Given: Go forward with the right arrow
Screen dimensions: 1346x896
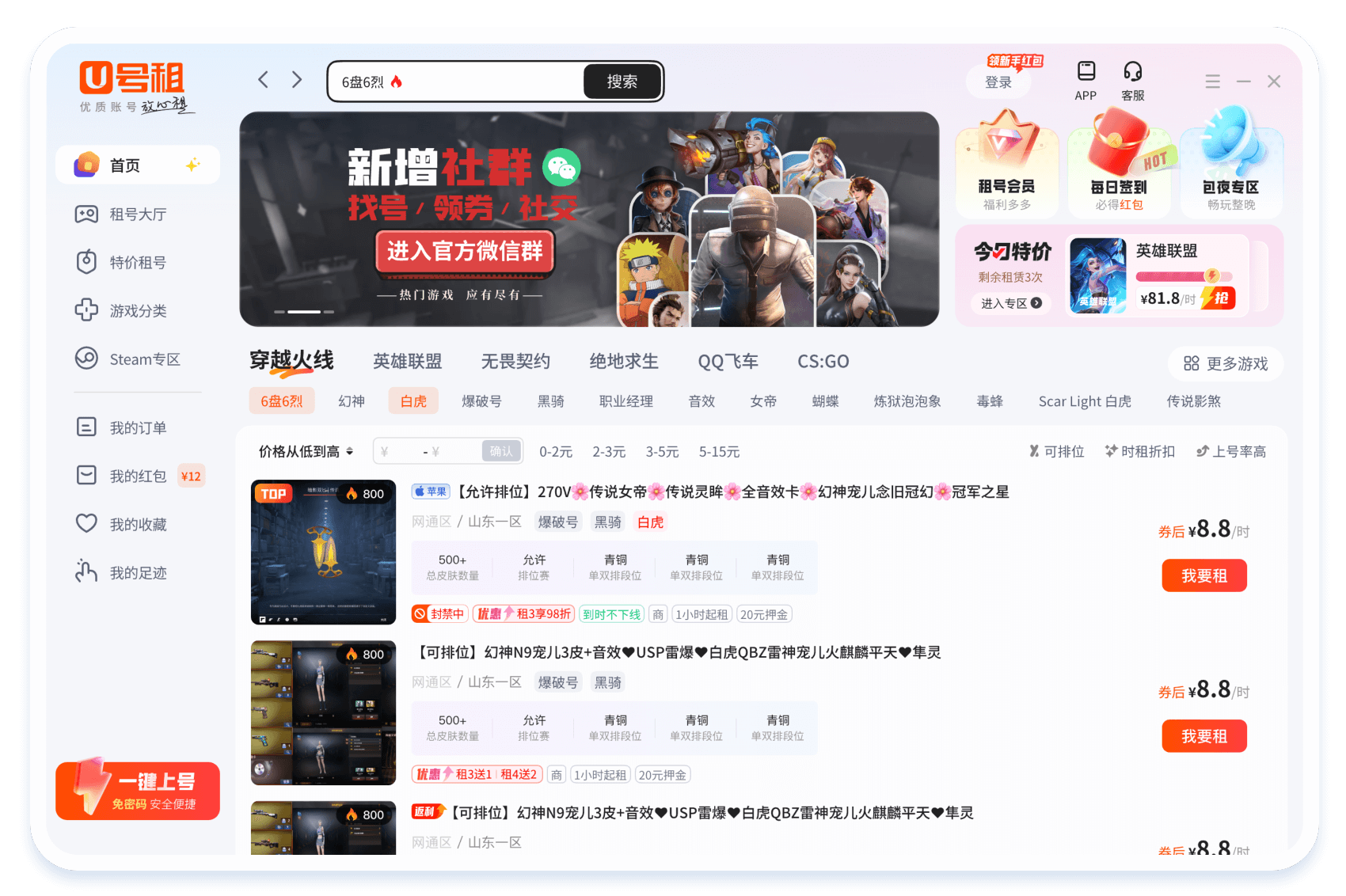Looking at the screenshot, I should coord(297,80).
